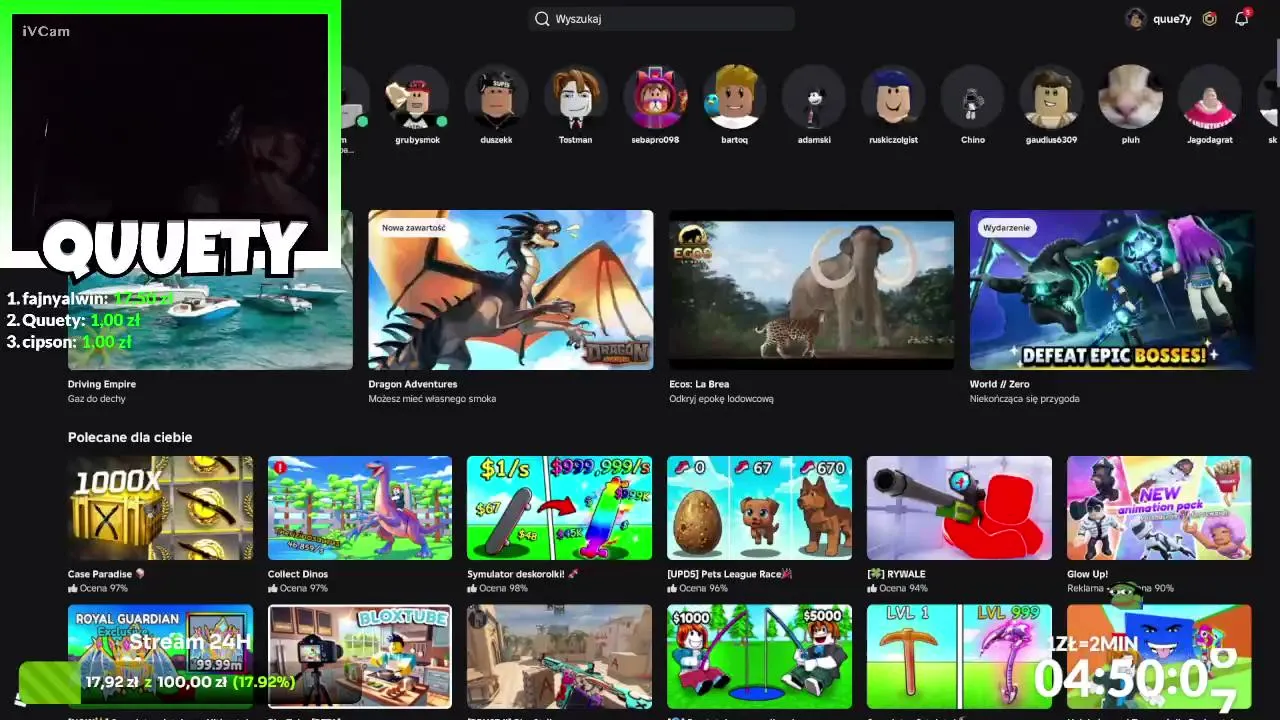Open the Polecane dla ciebie section heading
This screenshot has height=720, width=1280.
point(130,437)
